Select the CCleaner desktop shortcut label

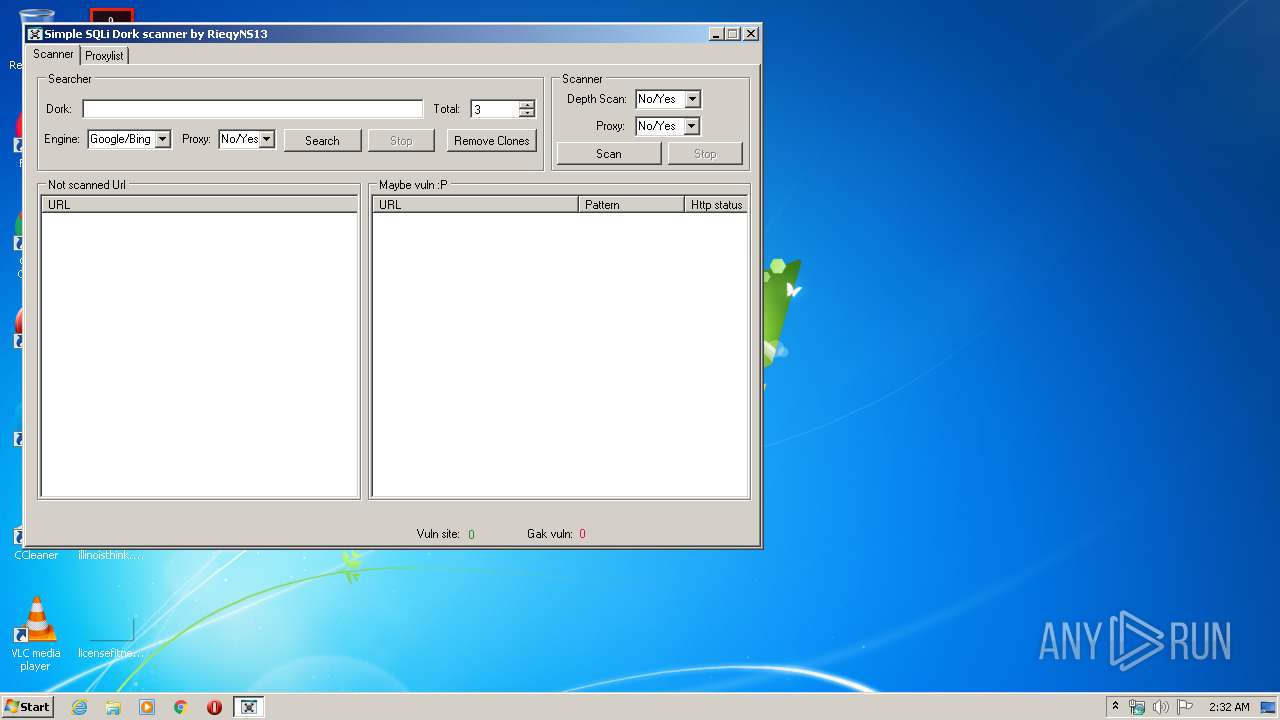[36, 555]
